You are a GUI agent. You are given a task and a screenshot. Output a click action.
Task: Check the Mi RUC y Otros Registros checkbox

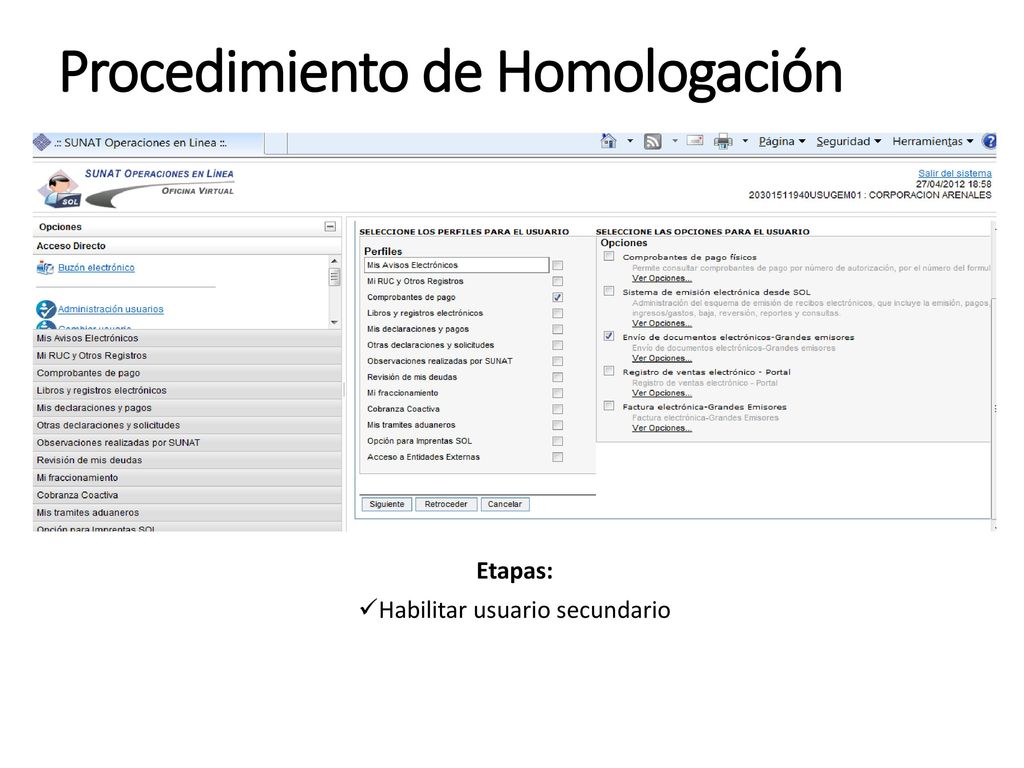point(557,281)
